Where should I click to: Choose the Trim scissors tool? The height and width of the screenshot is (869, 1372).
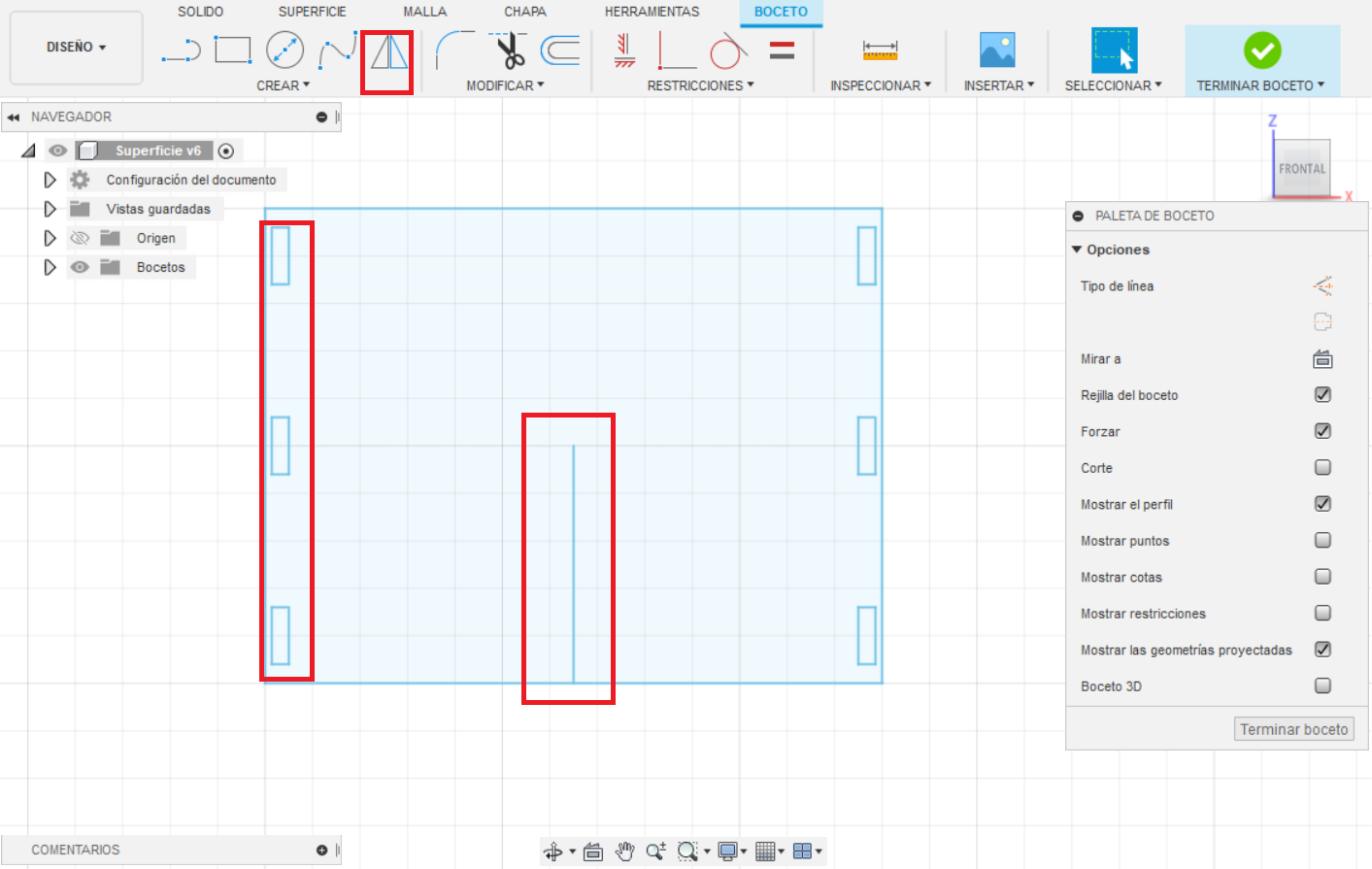point(508,50)
